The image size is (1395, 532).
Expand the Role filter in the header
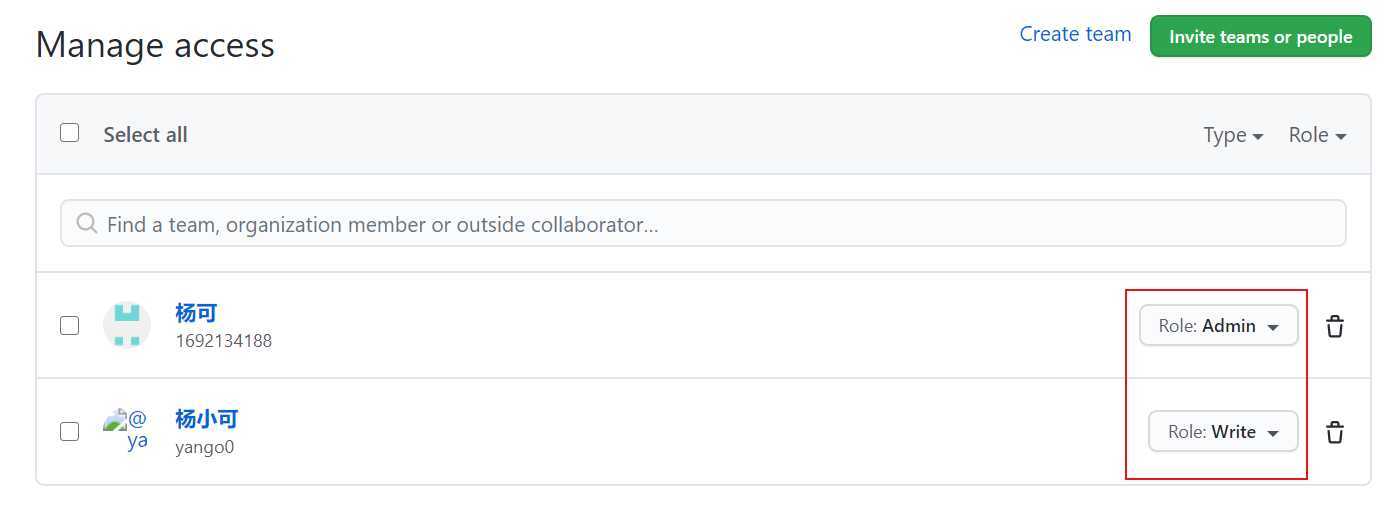coord(1317,135)
